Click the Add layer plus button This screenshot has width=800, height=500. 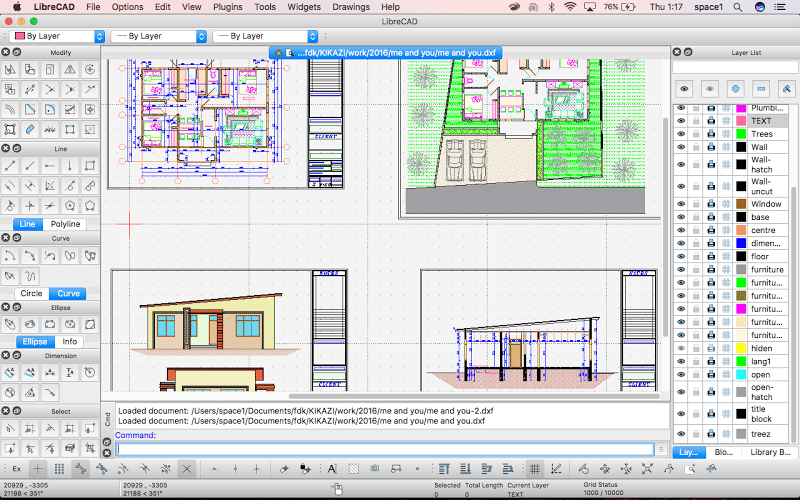[736, 88]
